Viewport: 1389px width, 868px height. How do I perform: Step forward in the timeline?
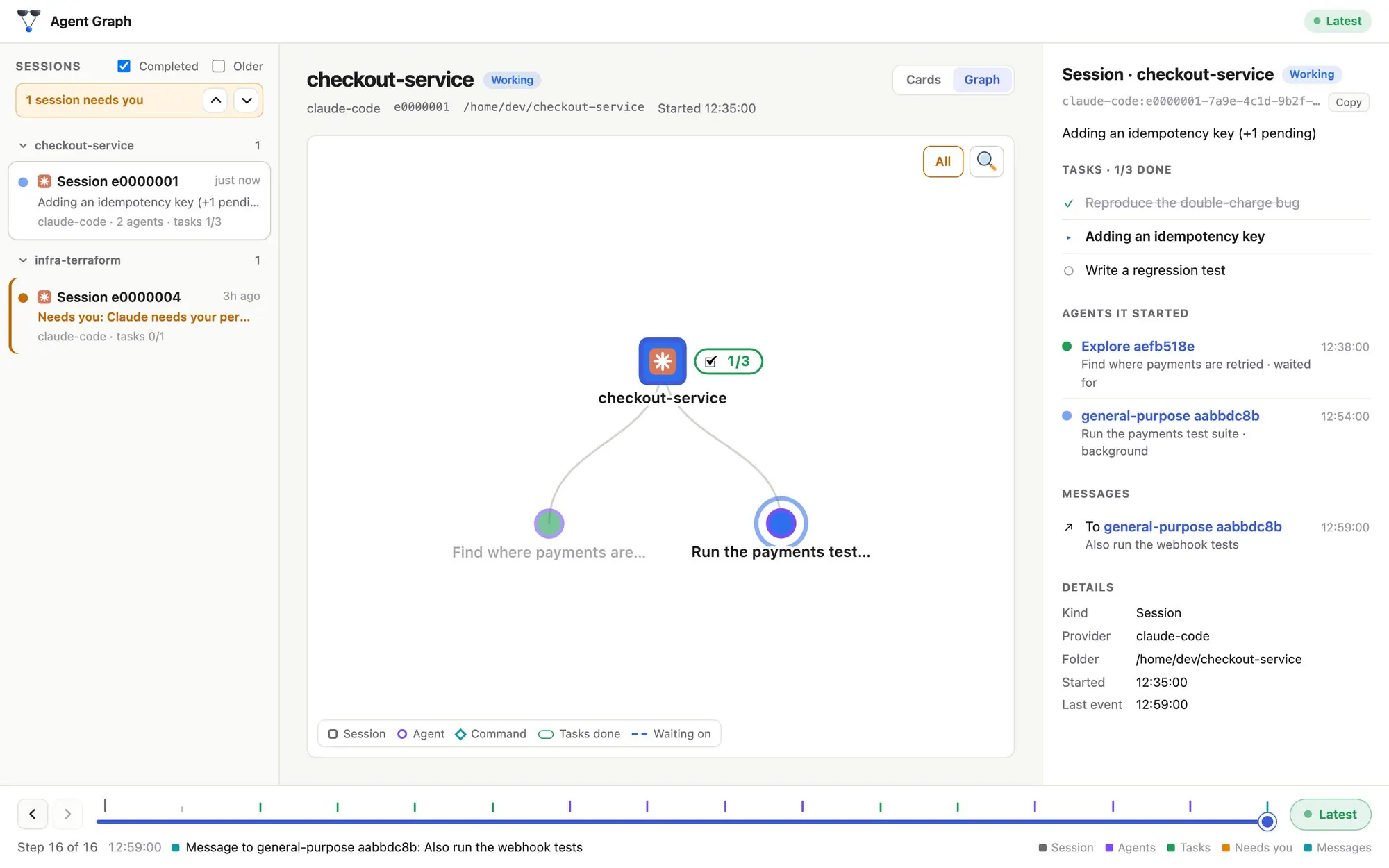[67, 814]
